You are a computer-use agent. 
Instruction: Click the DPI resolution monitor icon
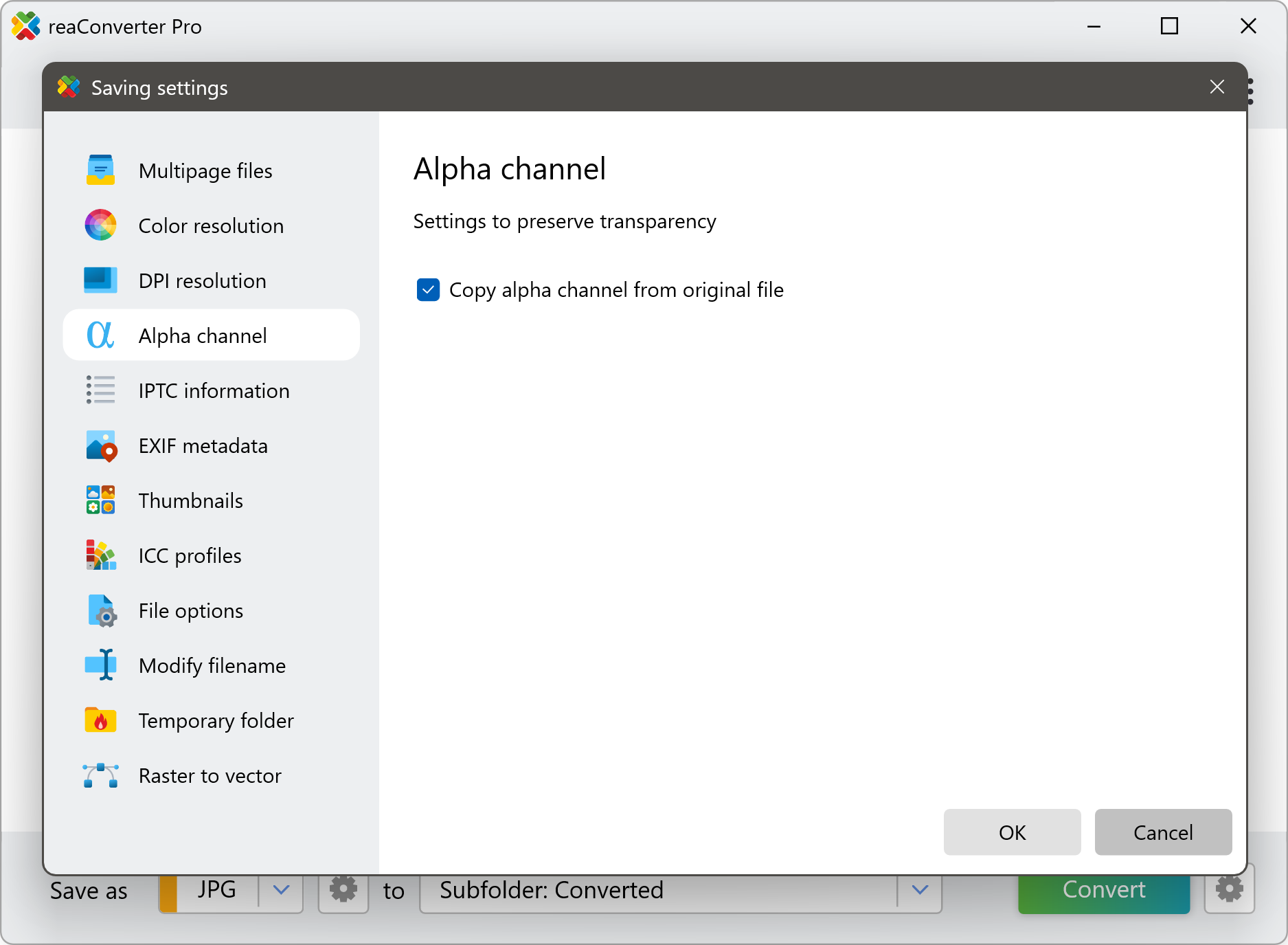click(x=100, y=280)
